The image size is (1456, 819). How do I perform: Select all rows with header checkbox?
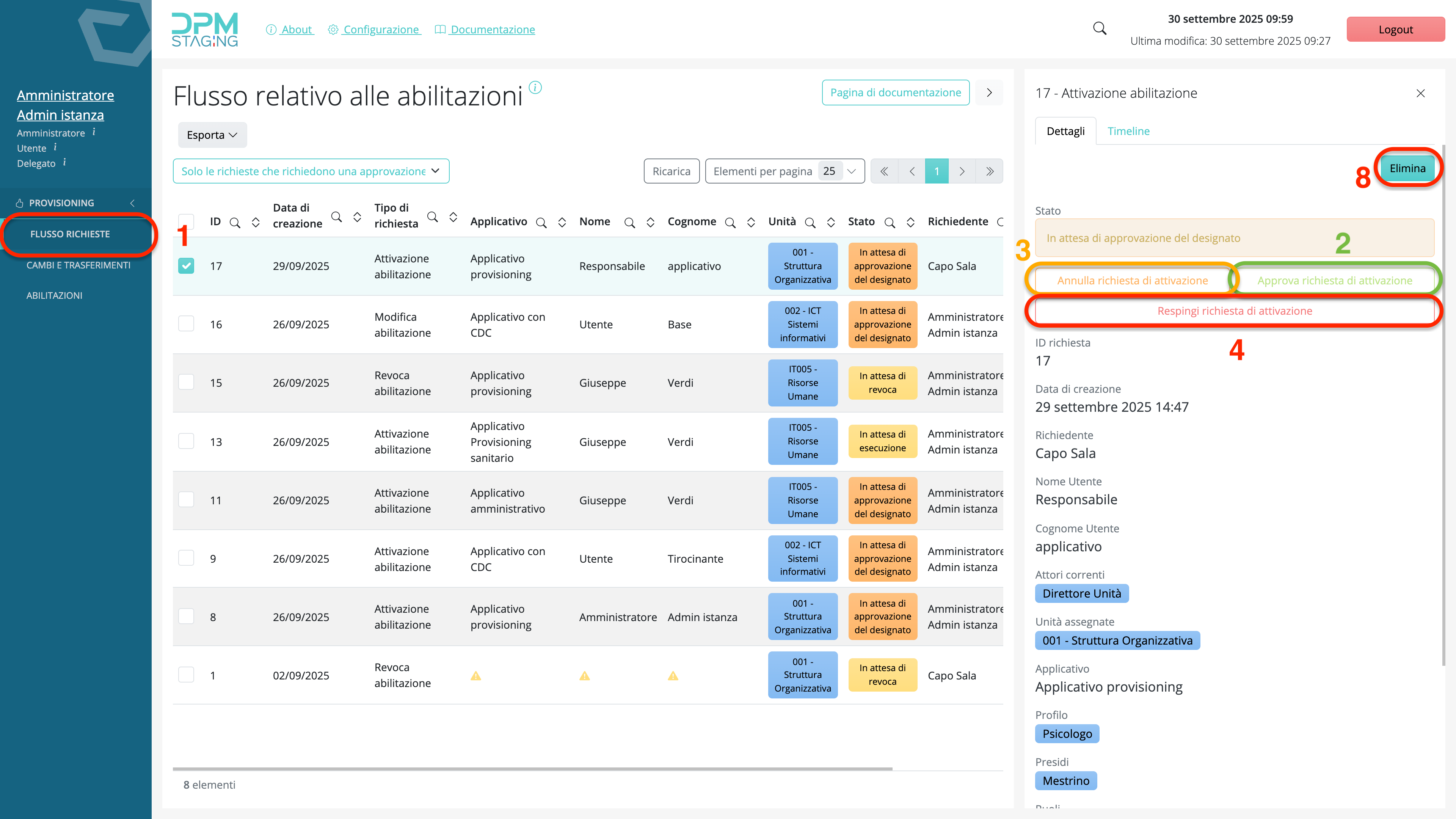[x=186, y=221]
